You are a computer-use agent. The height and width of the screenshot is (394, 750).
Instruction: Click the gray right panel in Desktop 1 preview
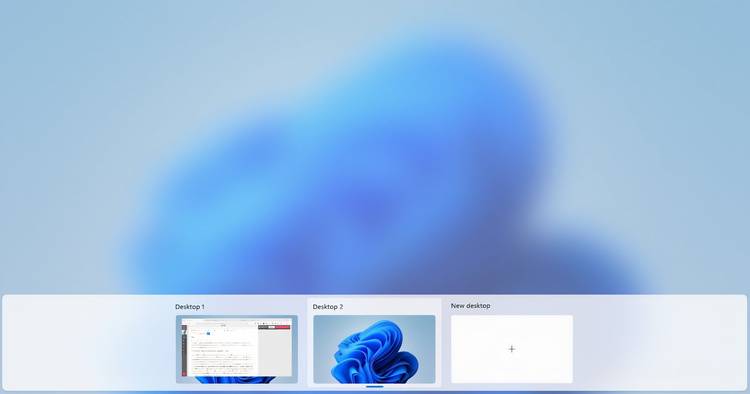pyautogui.click(x=275, y=352)
